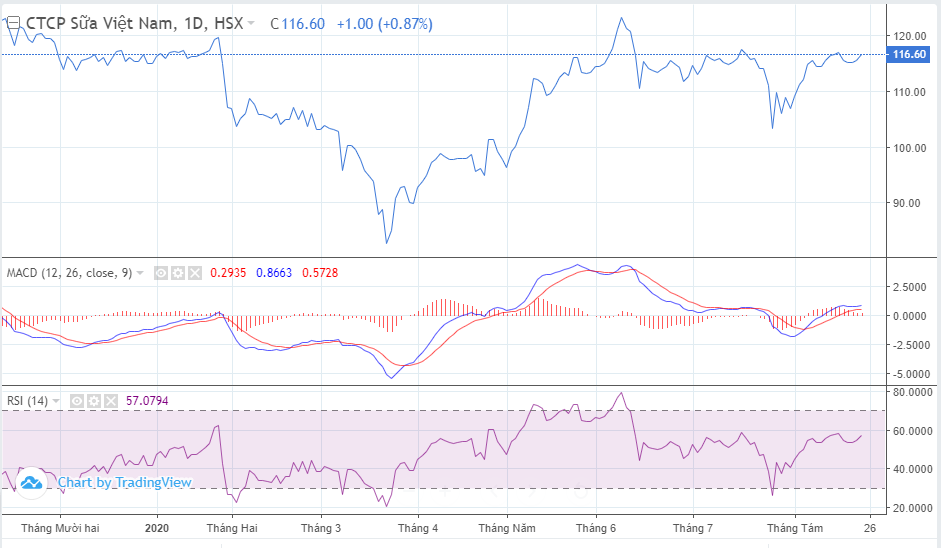941x548 pixels.
Task: Click the RSI value 57.0794
Action: point(147,401)
